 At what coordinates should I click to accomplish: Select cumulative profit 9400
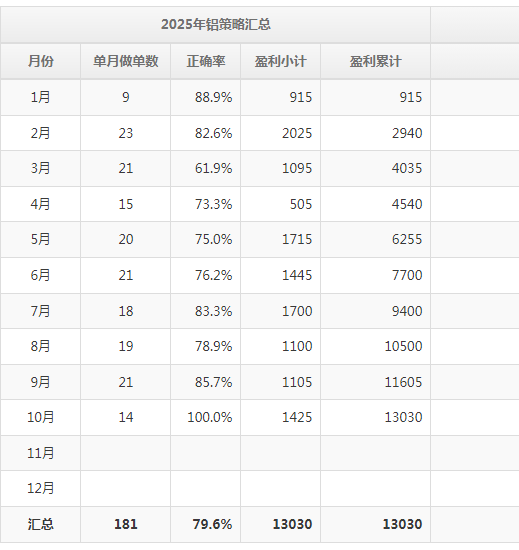point(407,311)
